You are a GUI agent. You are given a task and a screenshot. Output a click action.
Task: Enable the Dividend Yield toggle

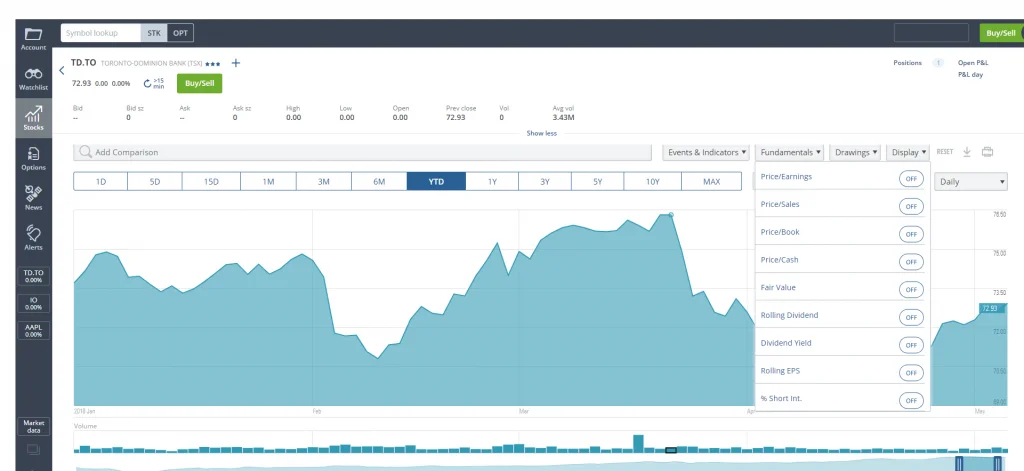click(910, 344)
